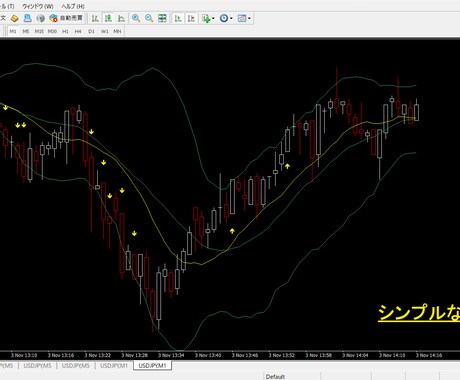Select the M1 timeframe
Image resolution: width=460 pixels, height=380 pixels.
pos(13,31)
